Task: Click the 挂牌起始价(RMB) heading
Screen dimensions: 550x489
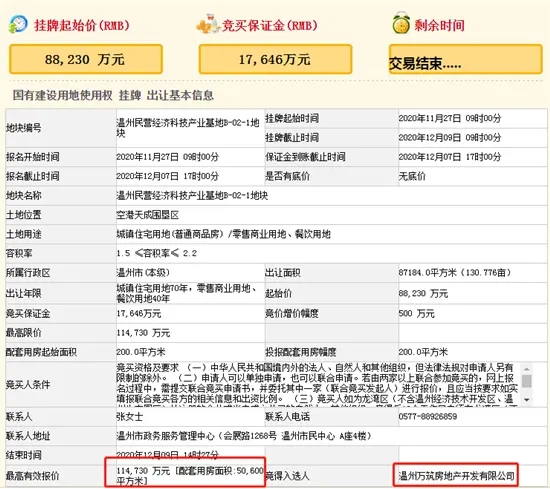Action: tap(82, 25)
